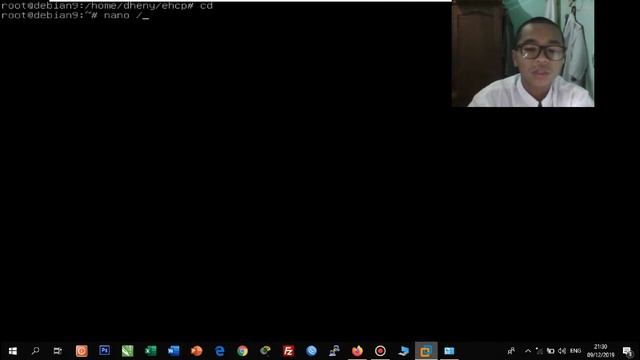Launch Microsoft PowerPoint from the taskbar

coord(197,351)
